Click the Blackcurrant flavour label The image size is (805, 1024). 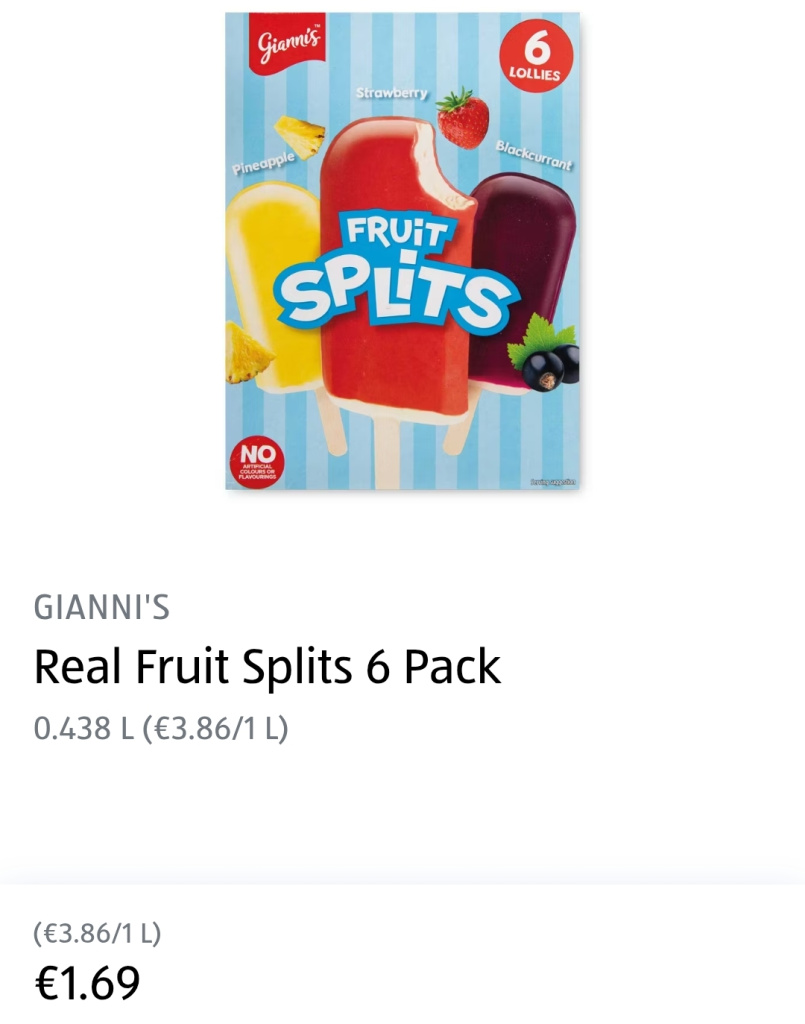[x=534, y=155]
